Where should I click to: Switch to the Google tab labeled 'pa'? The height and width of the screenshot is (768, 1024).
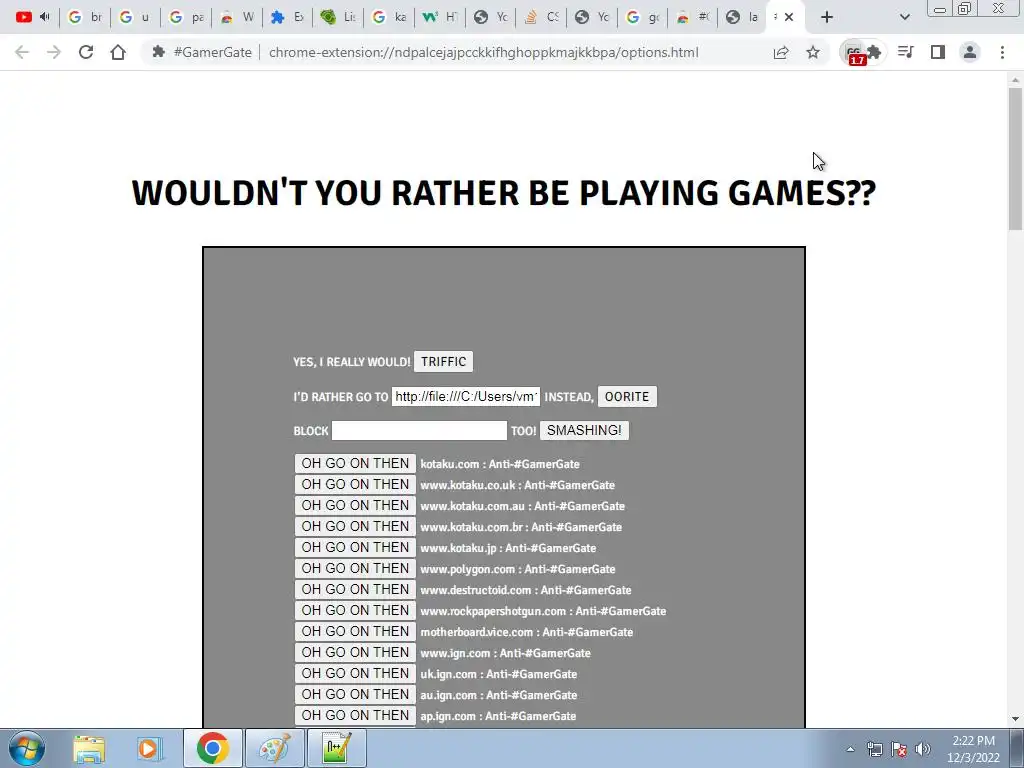coord(186,17)
